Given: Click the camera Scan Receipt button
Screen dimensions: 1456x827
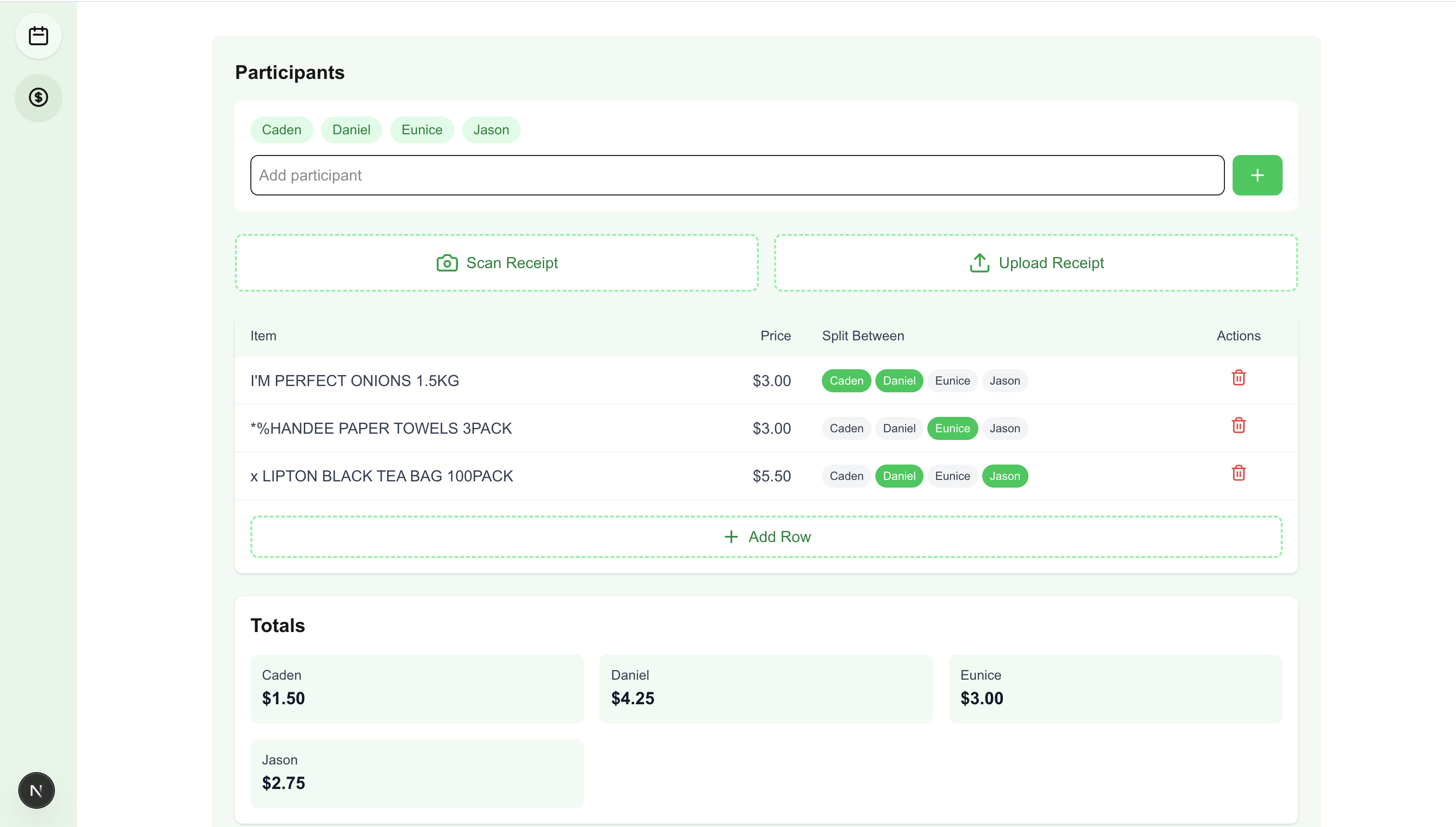Looking at the screenshot, I should tap(496, 263).
